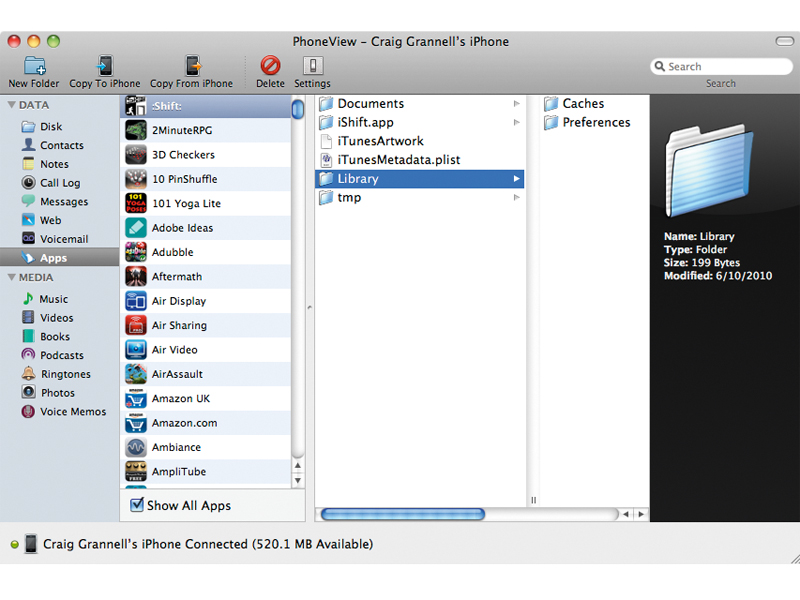
Task: Click in the Search field
Action: tap(721, 66)
